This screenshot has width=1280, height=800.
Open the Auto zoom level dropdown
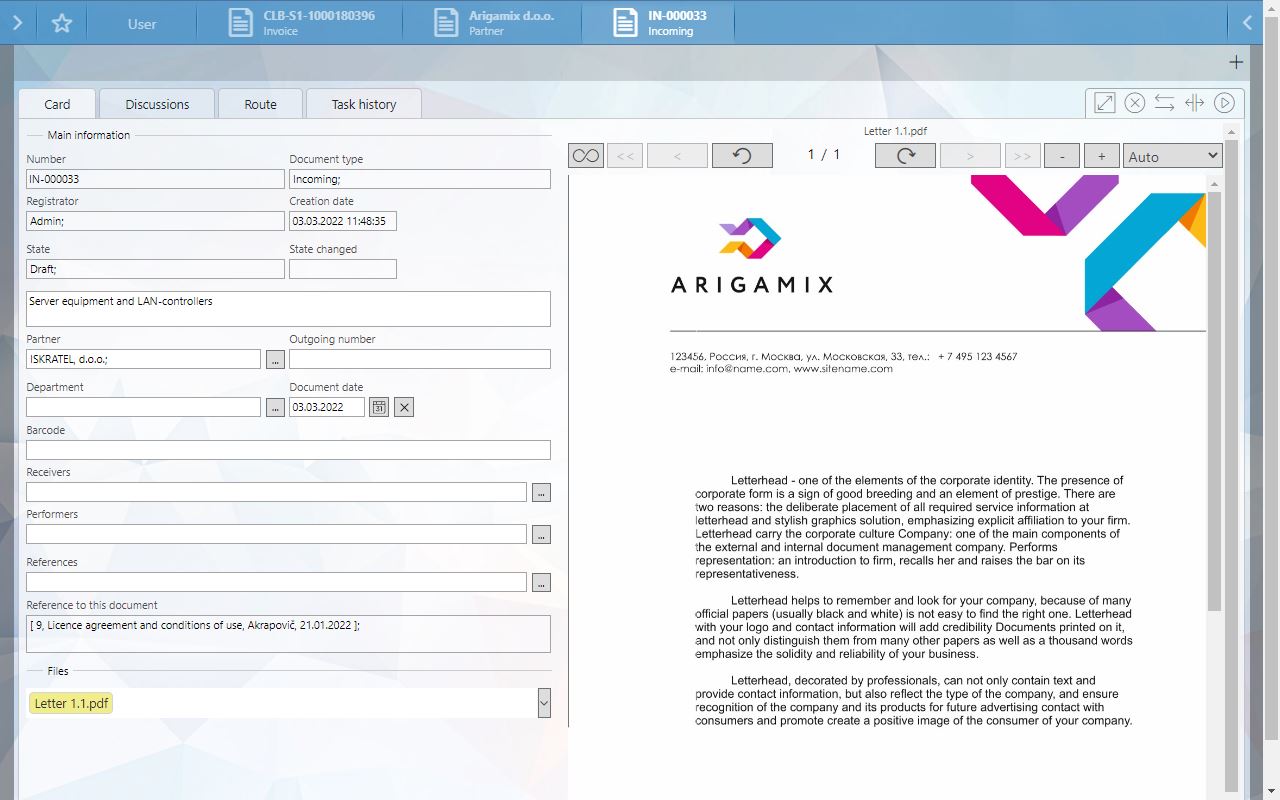[1172, 155]
